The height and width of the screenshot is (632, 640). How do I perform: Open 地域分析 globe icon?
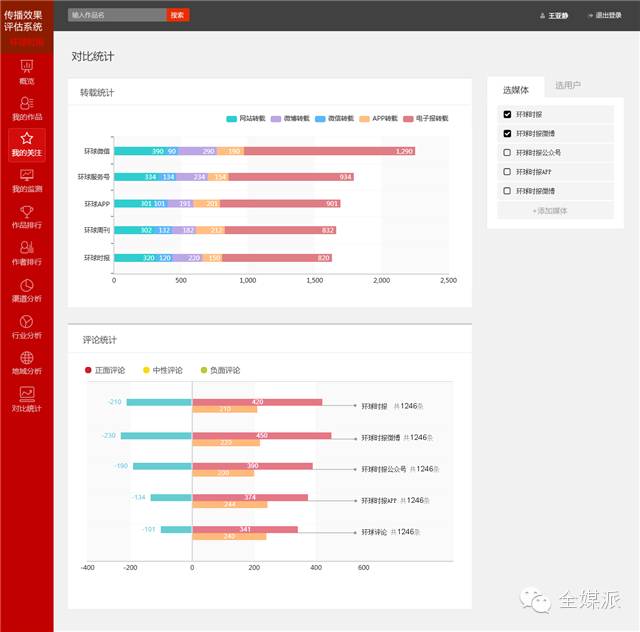tap(26, 363)
